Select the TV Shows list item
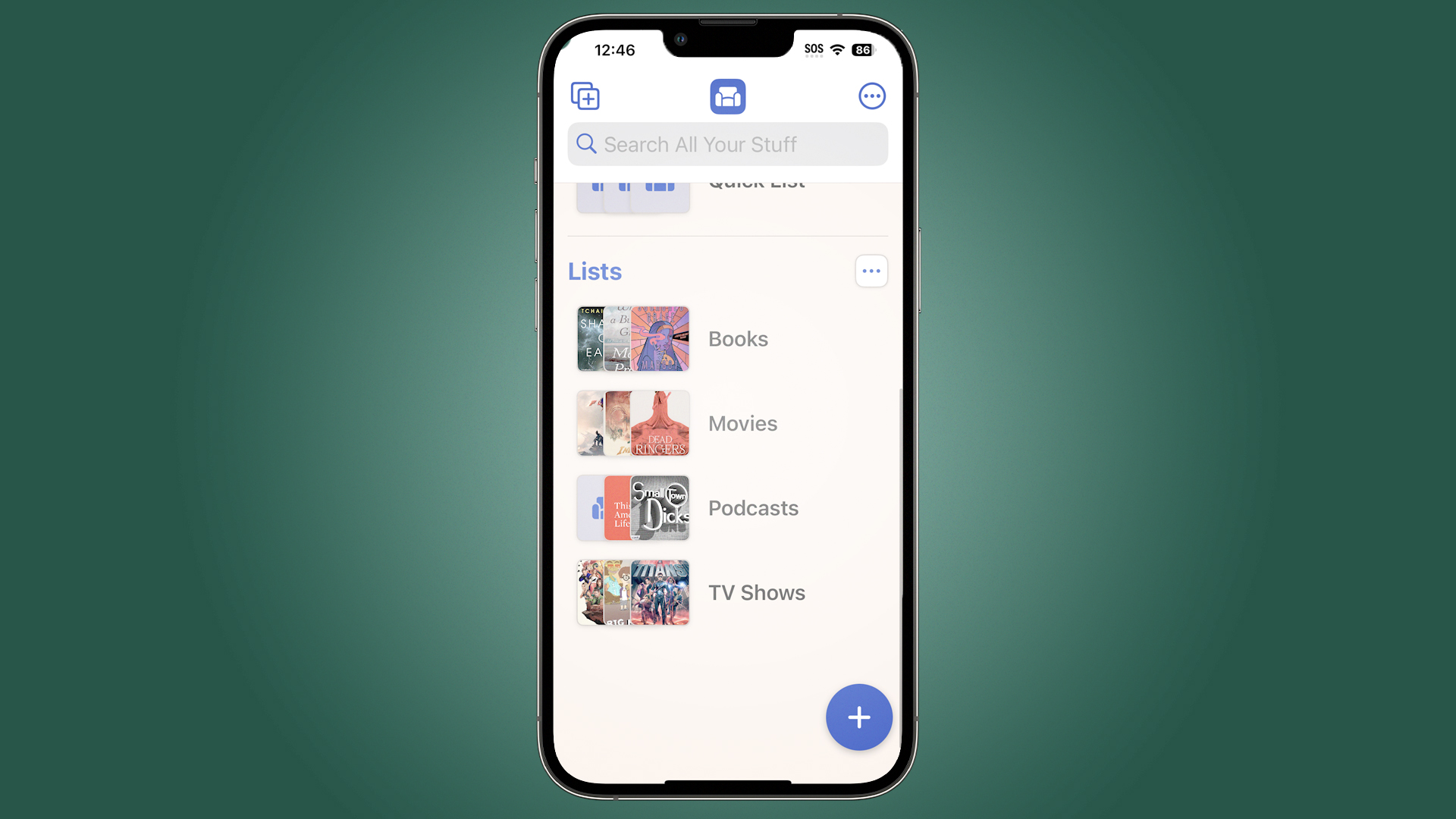Image resolution: width=1456 pixels, height=819 pixels. tap(728, 592)
